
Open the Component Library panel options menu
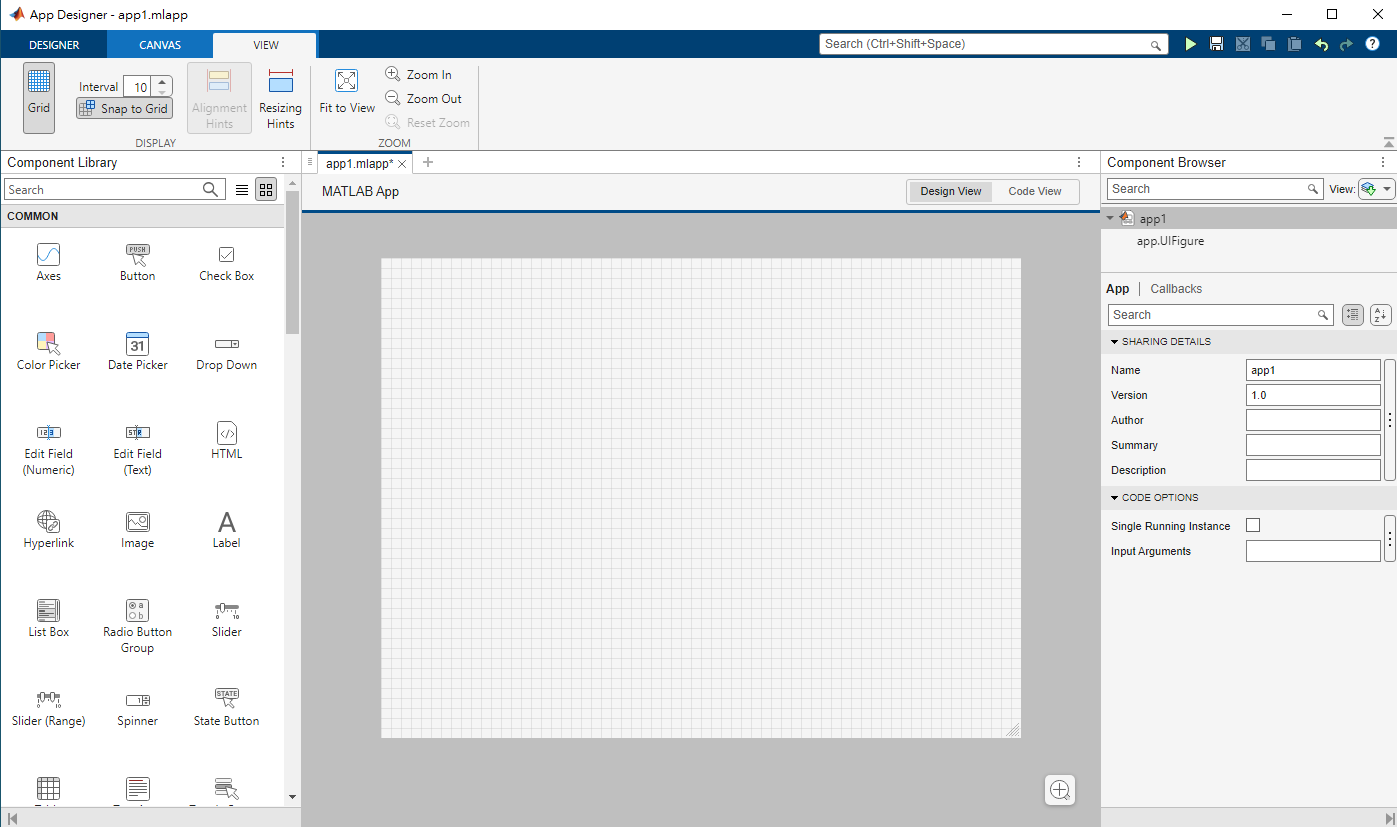point(283,162)
